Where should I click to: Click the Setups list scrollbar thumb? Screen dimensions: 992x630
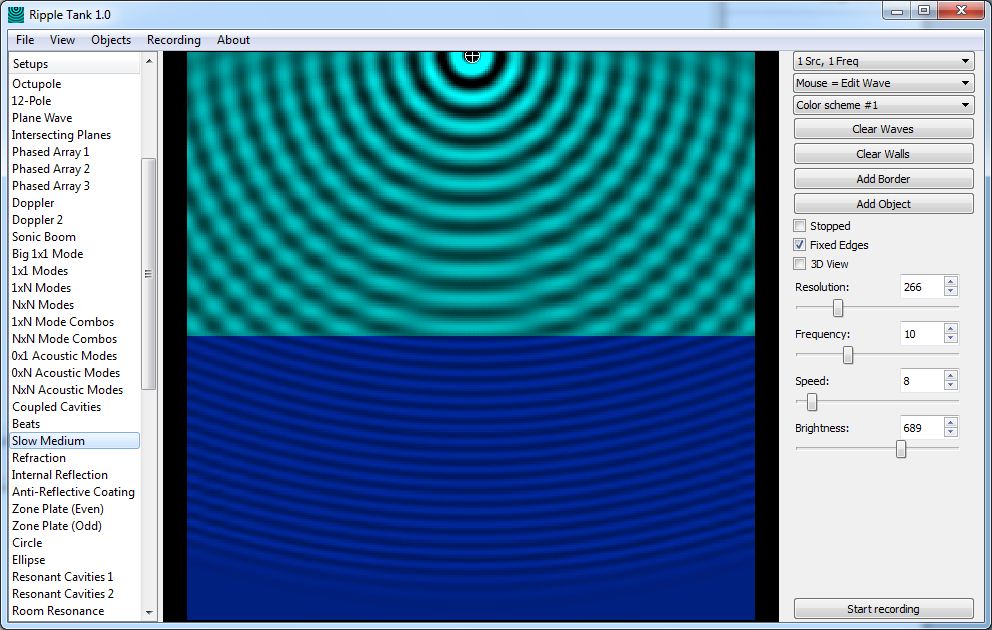pos(149,274)
